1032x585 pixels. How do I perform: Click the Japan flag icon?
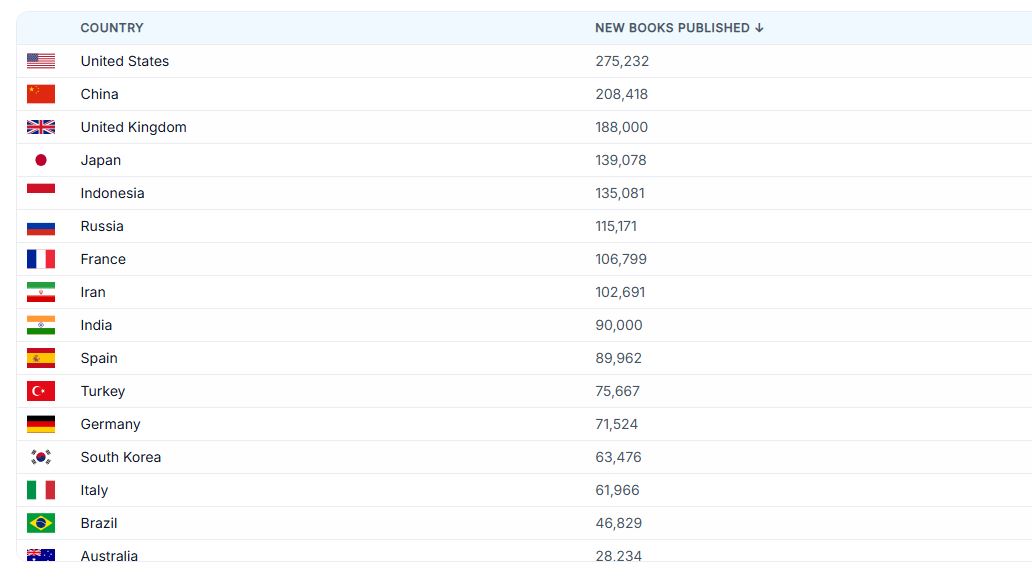[41, 160]
